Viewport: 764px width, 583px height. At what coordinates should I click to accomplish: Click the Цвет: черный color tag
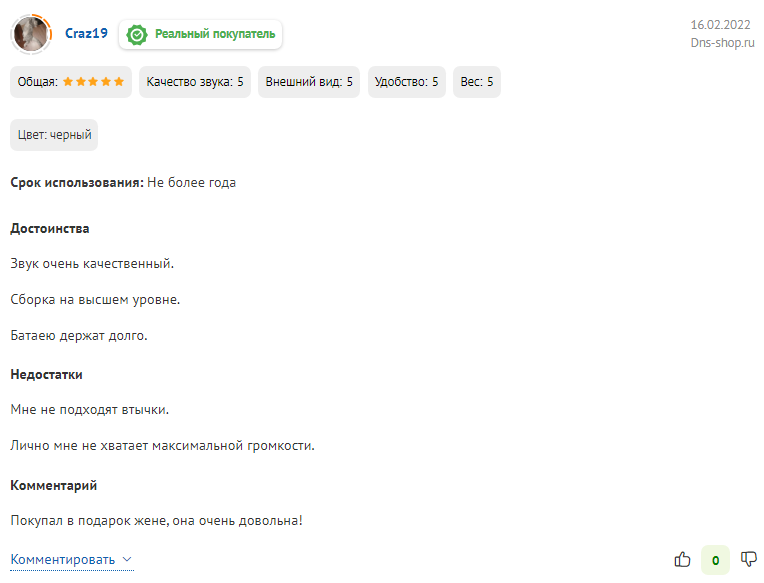(54, 135)
